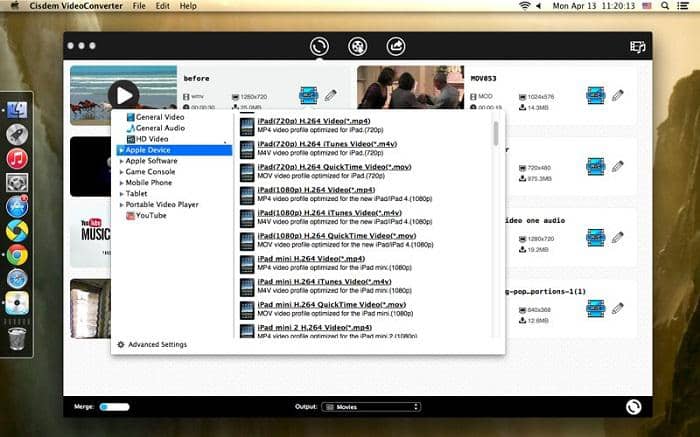Open the File menu

(138, 6)
